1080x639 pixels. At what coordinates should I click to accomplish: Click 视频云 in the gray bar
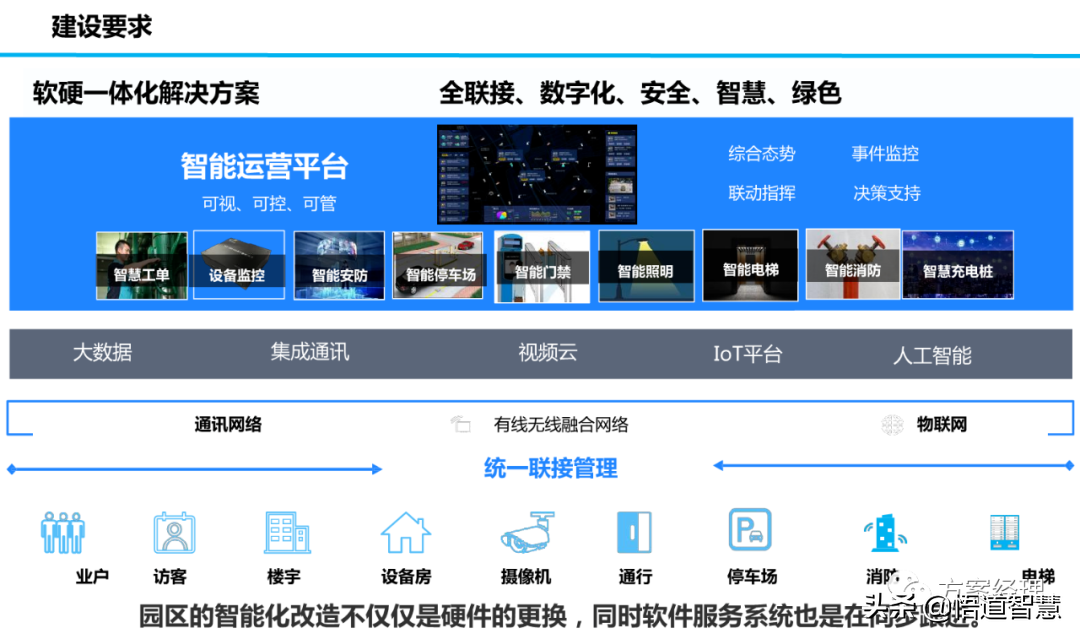point(548,353)
